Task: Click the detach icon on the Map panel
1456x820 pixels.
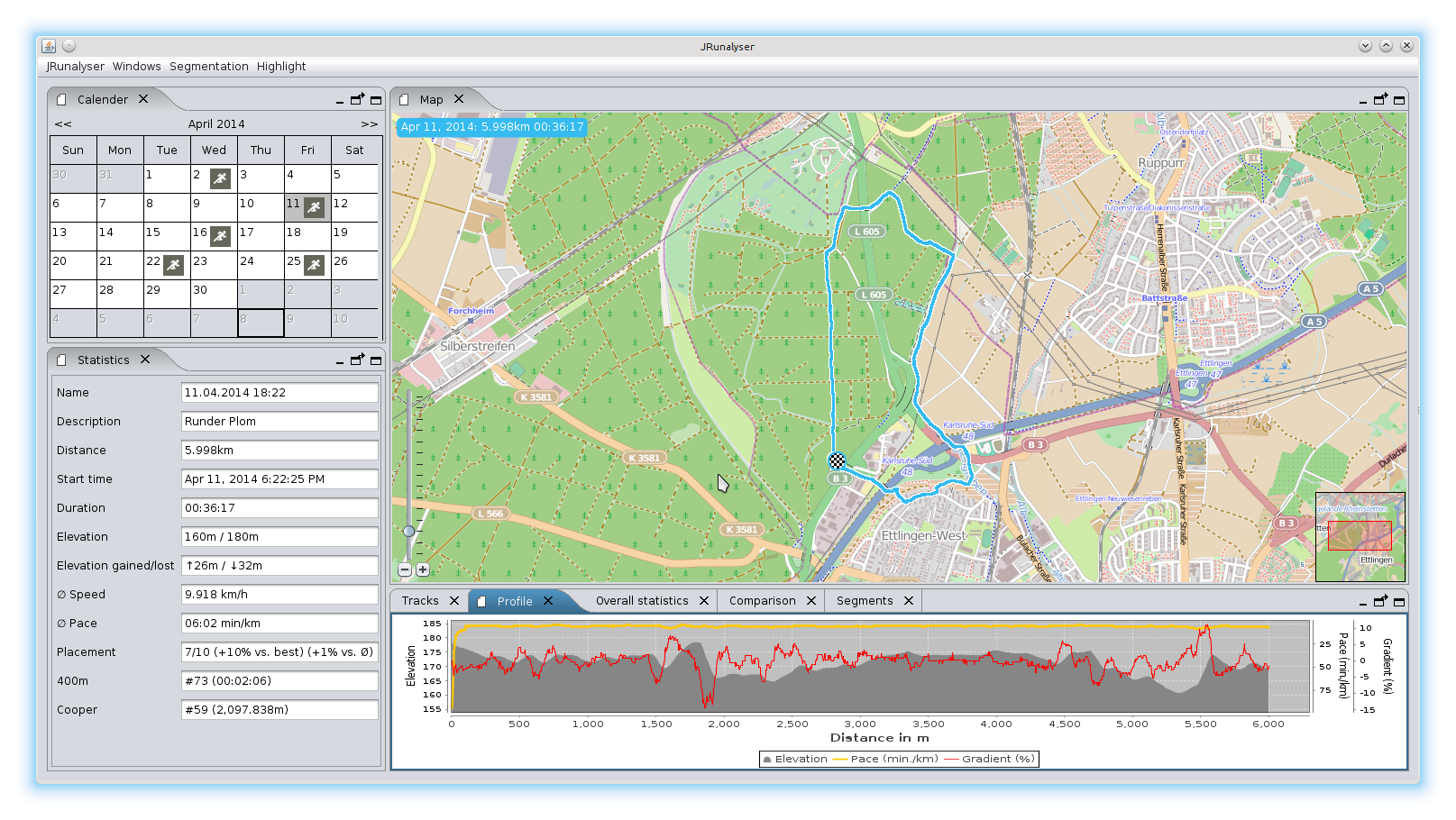Action: [x=1381, y=99]
